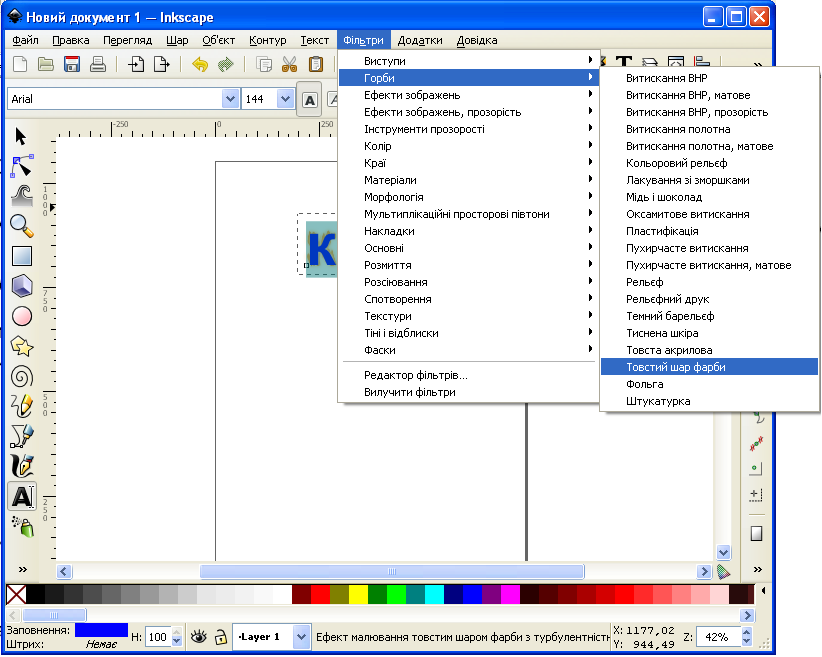Select the 3D Box tool
The height and width of the screenshot is (657, 822).
point(21,286)
